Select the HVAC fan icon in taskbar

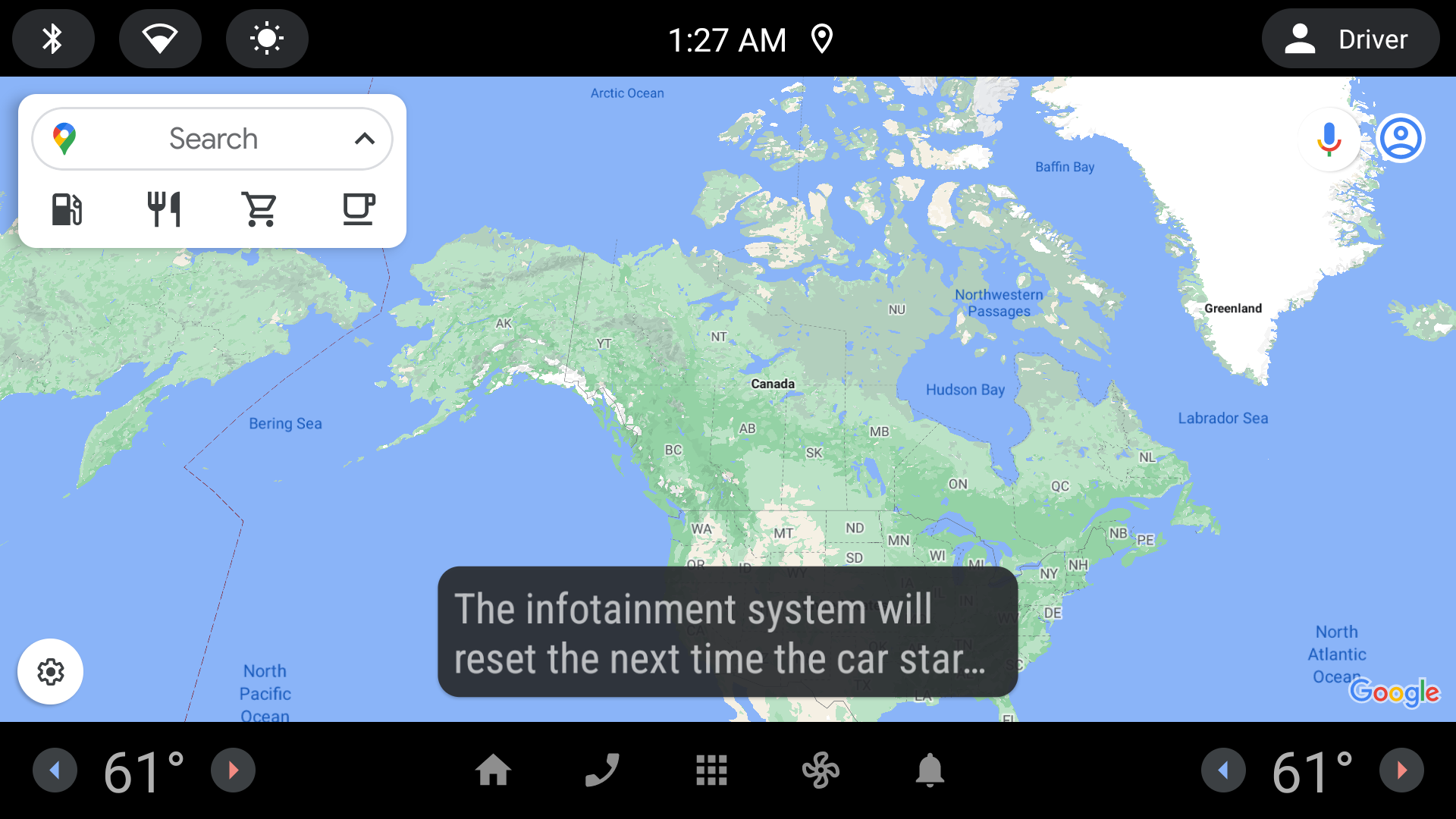point(820,770)
